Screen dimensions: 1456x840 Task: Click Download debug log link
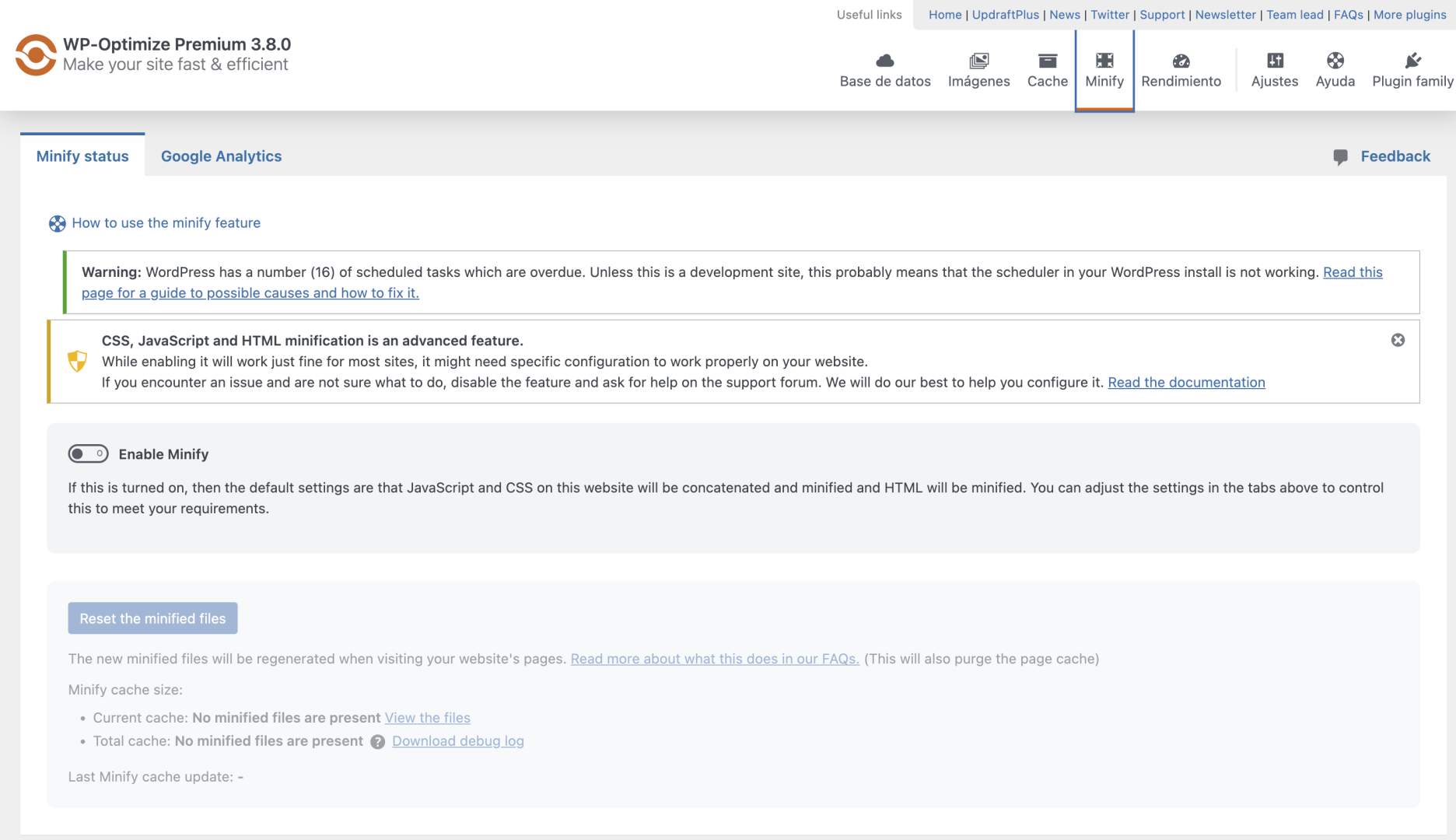pos(458,740)
